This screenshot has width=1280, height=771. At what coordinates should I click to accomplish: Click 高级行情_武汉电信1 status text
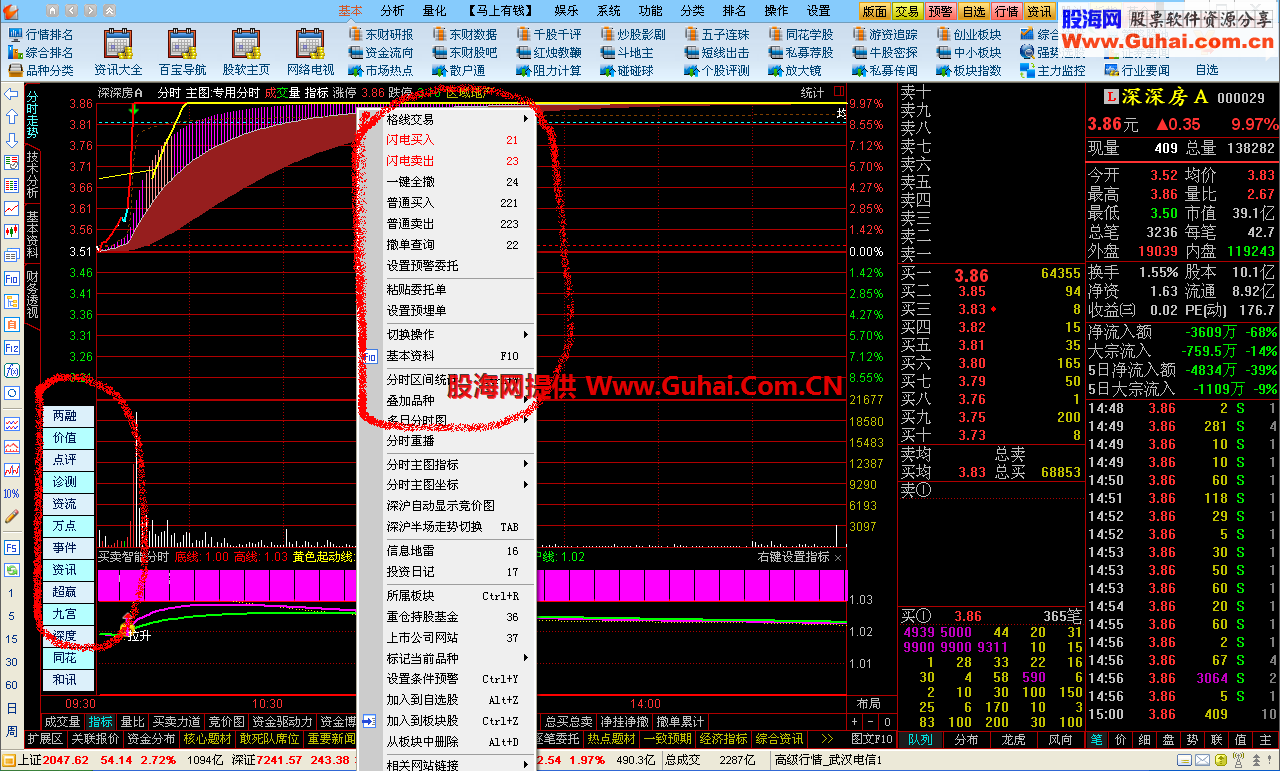[x=829, y=760]
